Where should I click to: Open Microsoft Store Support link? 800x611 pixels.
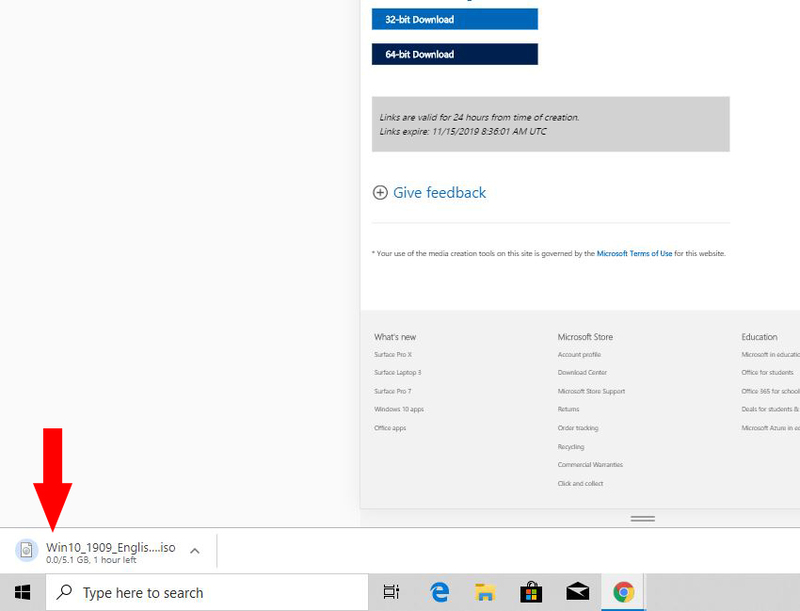click(x=591, y=391)
